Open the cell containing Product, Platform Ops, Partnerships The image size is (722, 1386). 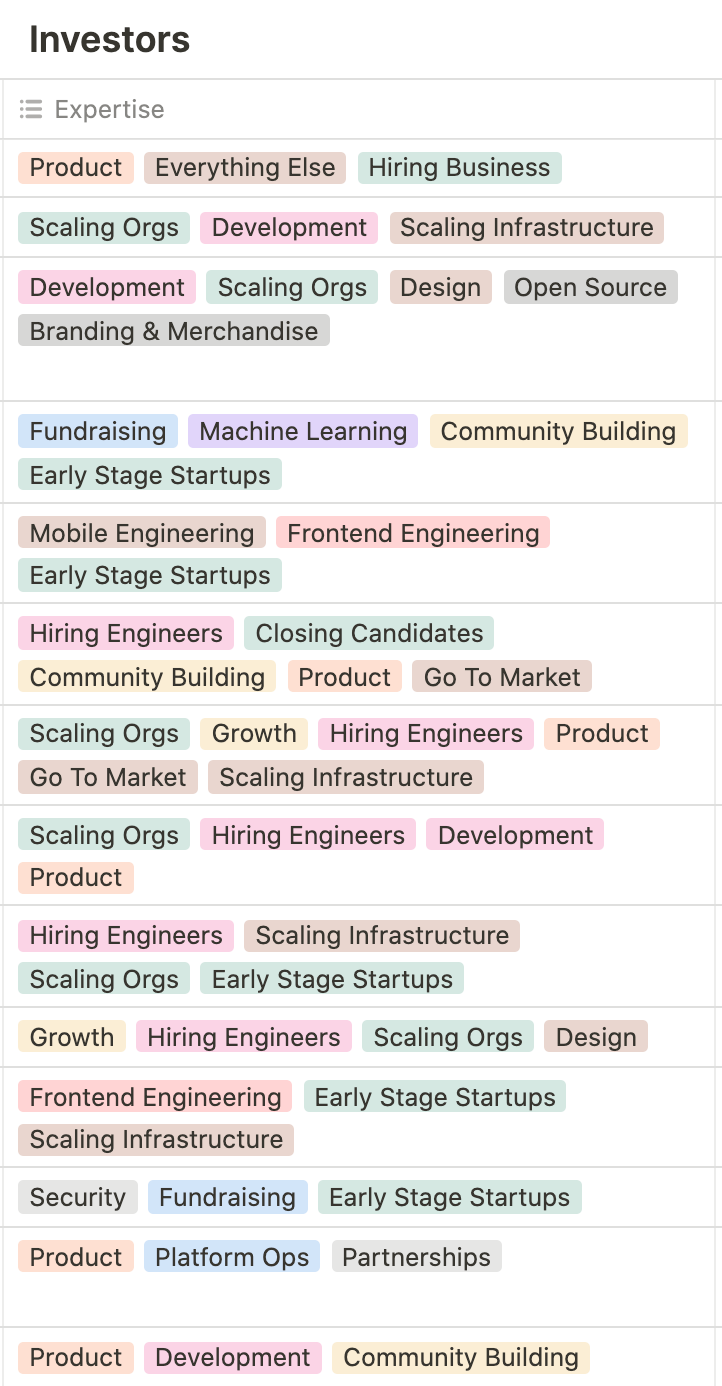[x=358, y=1278]
